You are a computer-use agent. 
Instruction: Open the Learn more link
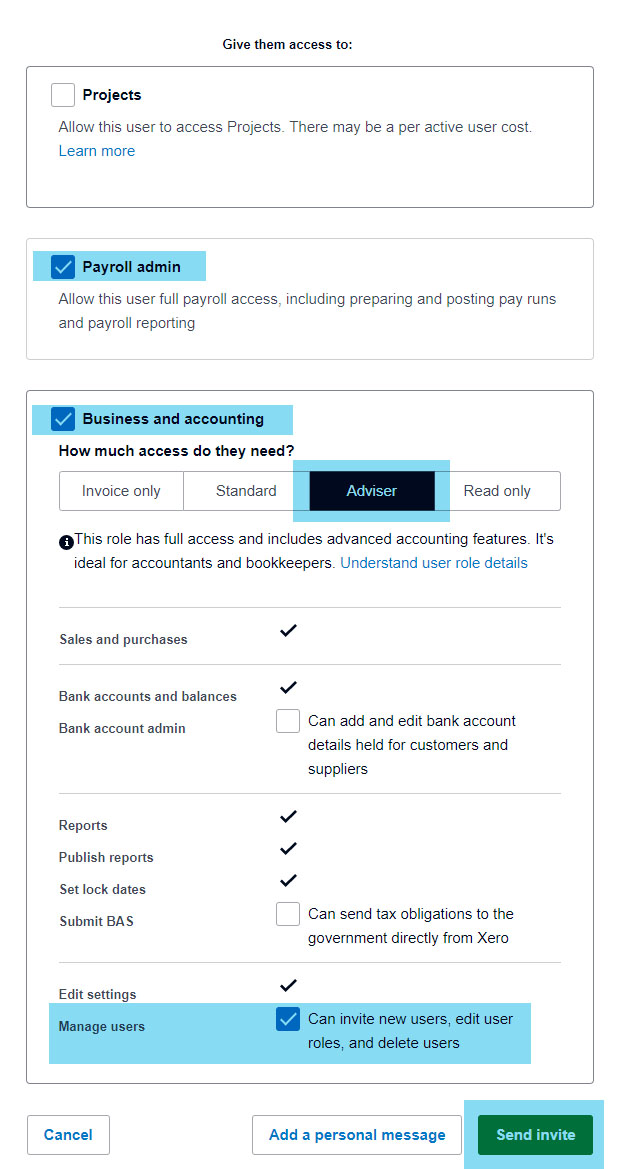96,151
